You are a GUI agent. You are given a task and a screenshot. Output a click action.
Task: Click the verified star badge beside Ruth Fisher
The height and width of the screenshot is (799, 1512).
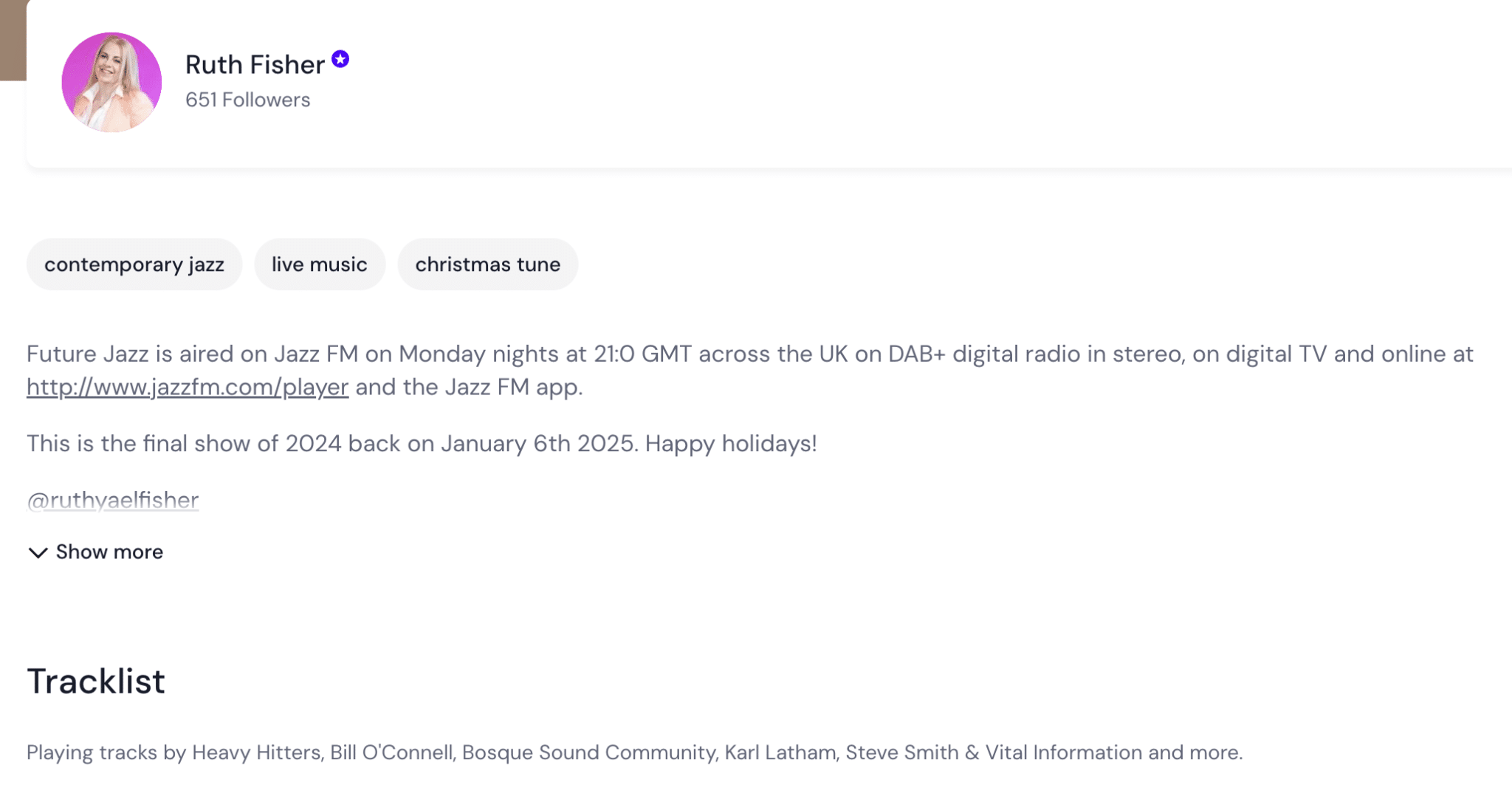coord(340,59)
